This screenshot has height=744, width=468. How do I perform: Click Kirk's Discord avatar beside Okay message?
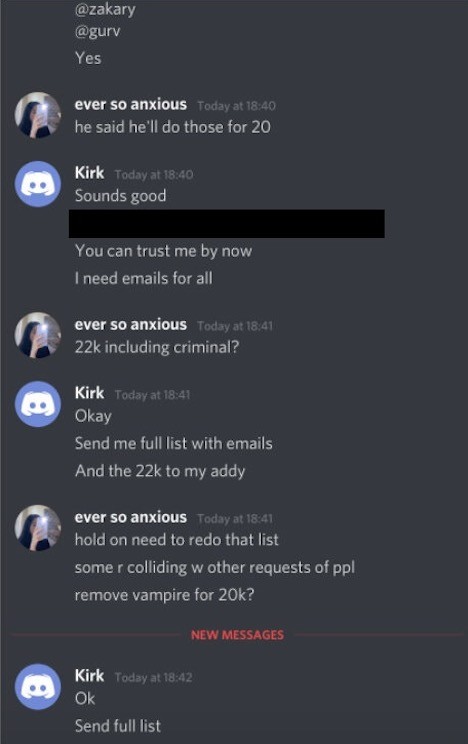click(x=38, y=404)
